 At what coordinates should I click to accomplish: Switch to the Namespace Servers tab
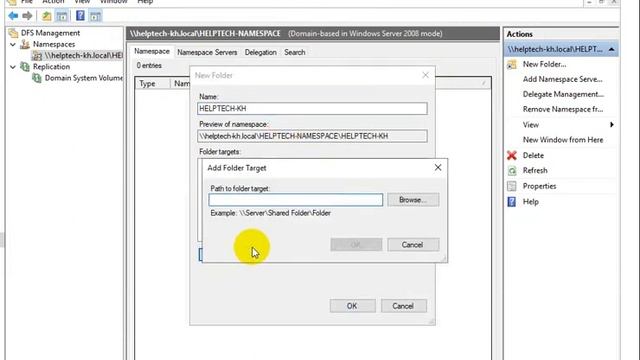pyautogui.click(x=207, y=52)
